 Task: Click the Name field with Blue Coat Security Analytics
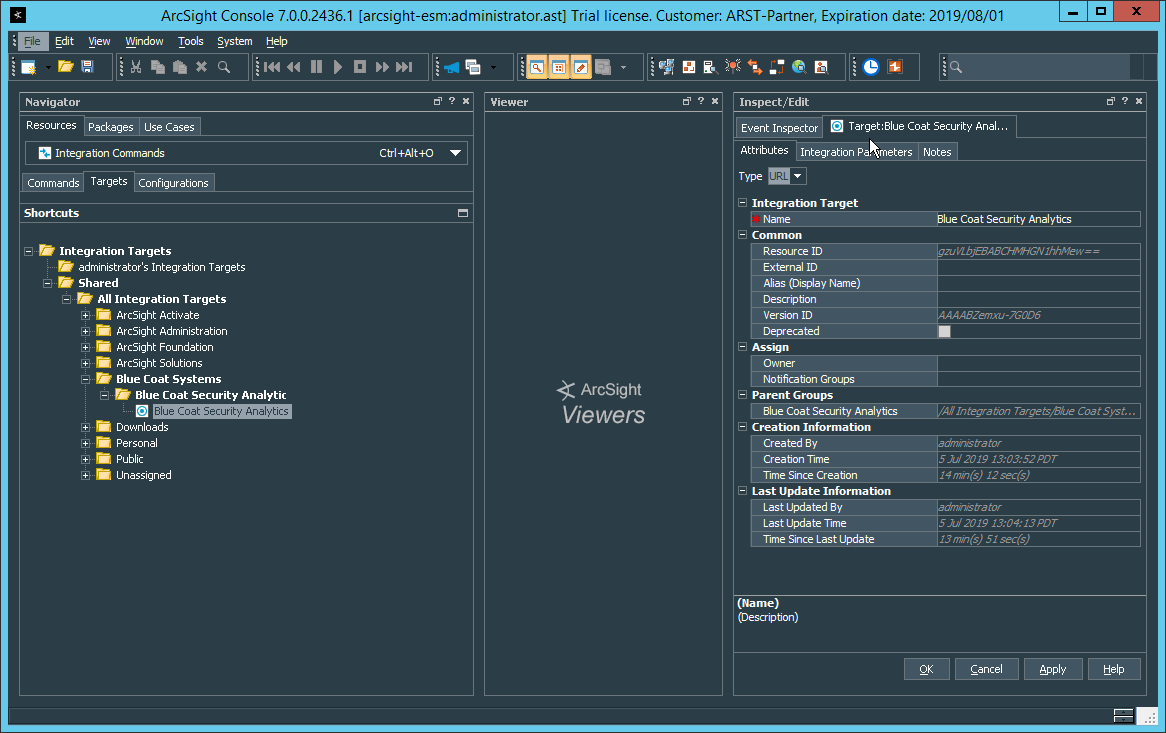pyautogui.click(x=1037, y=219)
